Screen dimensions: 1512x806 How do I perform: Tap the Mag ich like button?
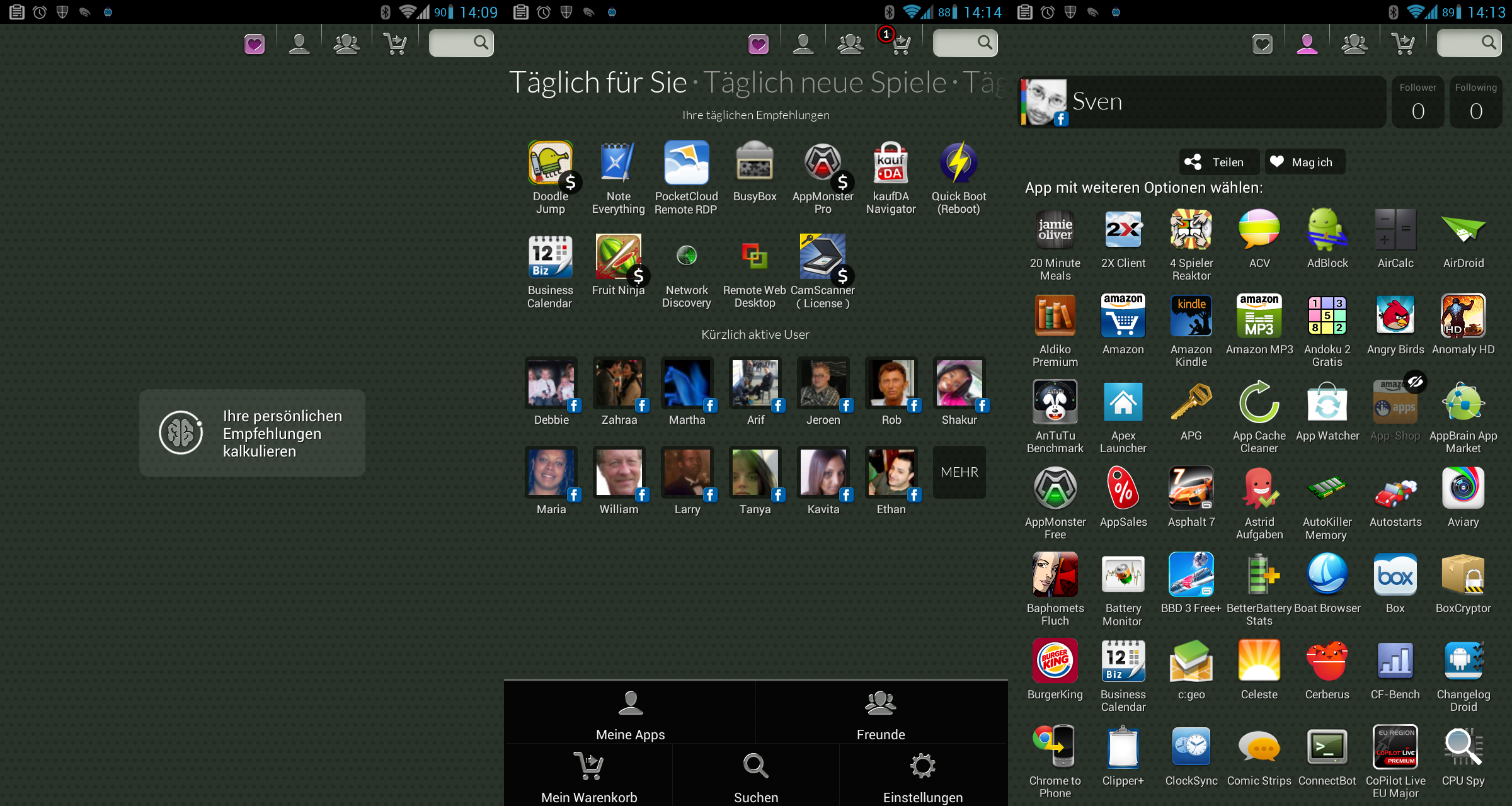1304,162
